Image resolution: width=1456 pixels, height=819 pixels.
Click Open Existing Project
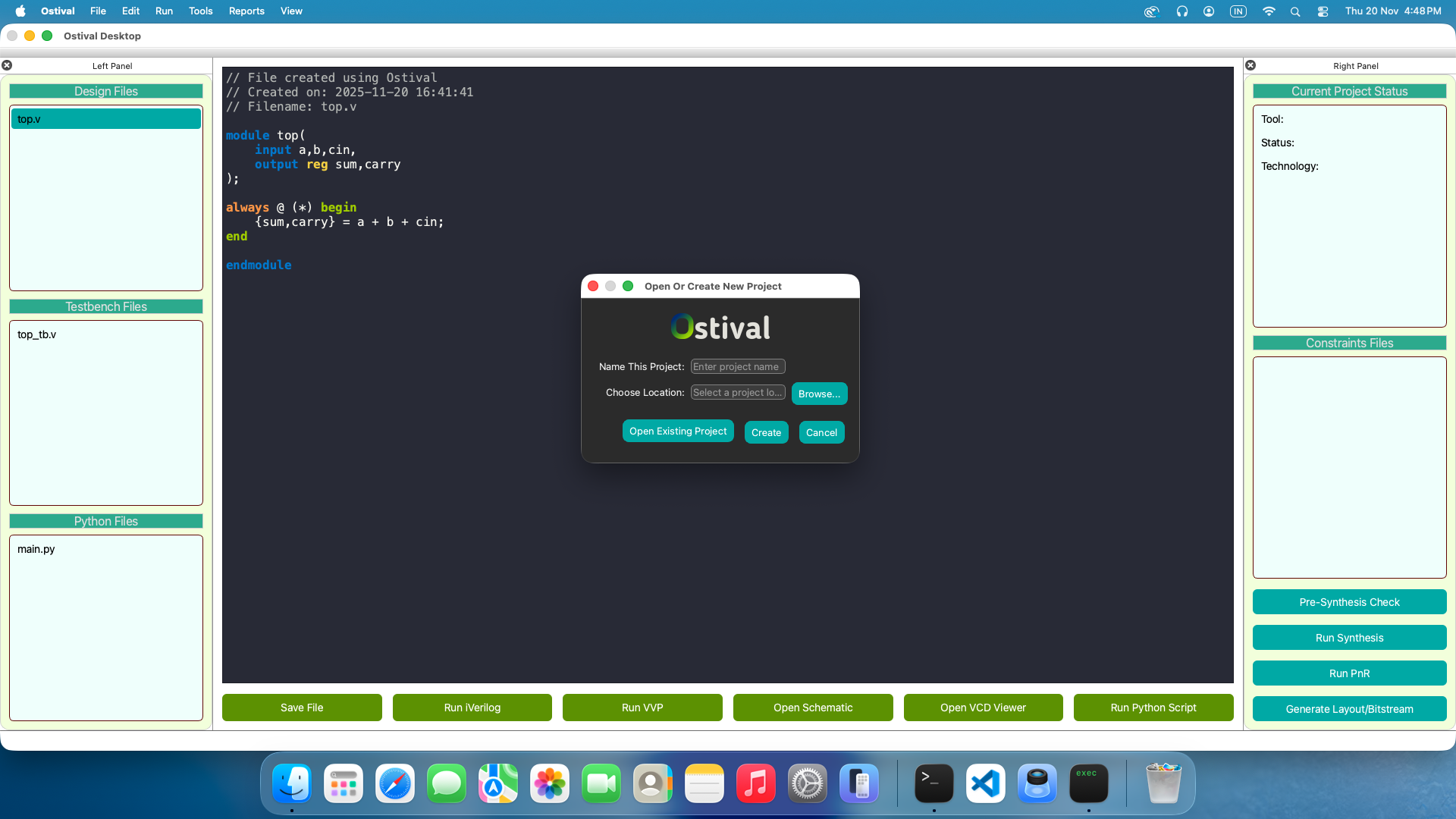(677, 431)
